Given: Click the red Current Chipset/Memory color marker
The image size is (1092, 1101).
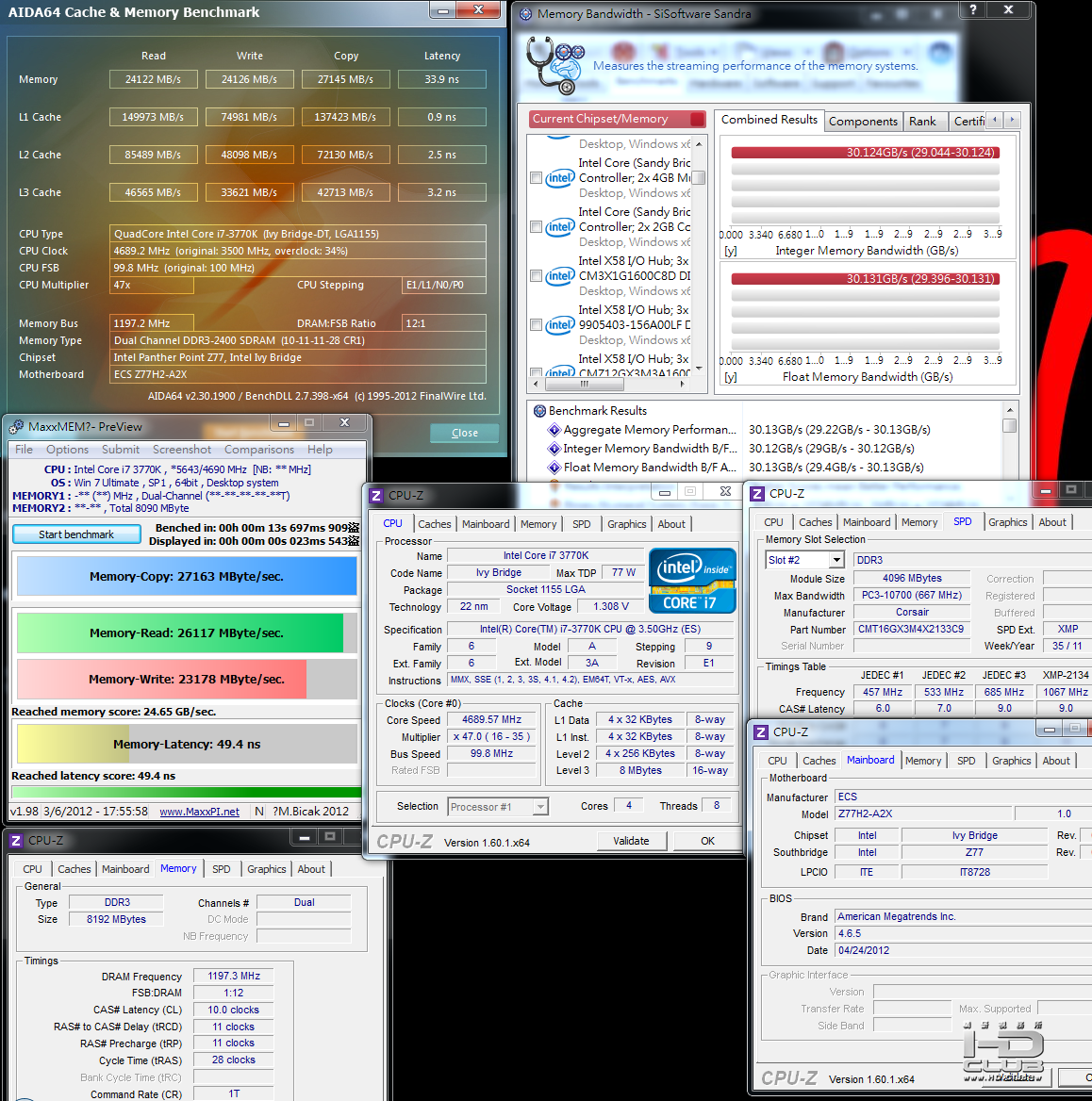Looking at the screenshot, I should 697,120.
